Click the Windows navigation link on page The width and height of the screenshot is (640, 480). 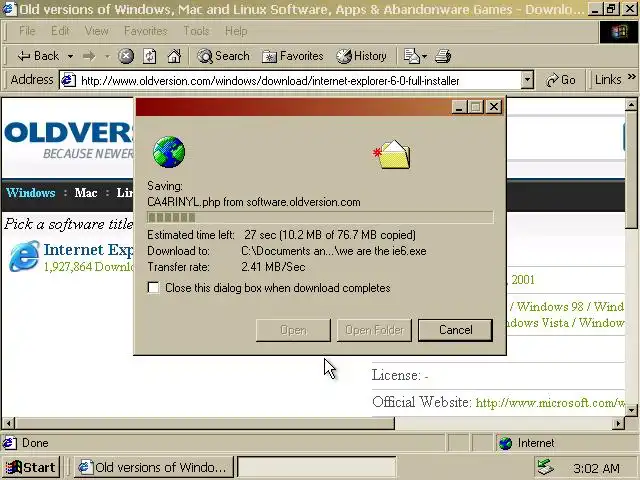pyautogui.click(x=31, y=193)
